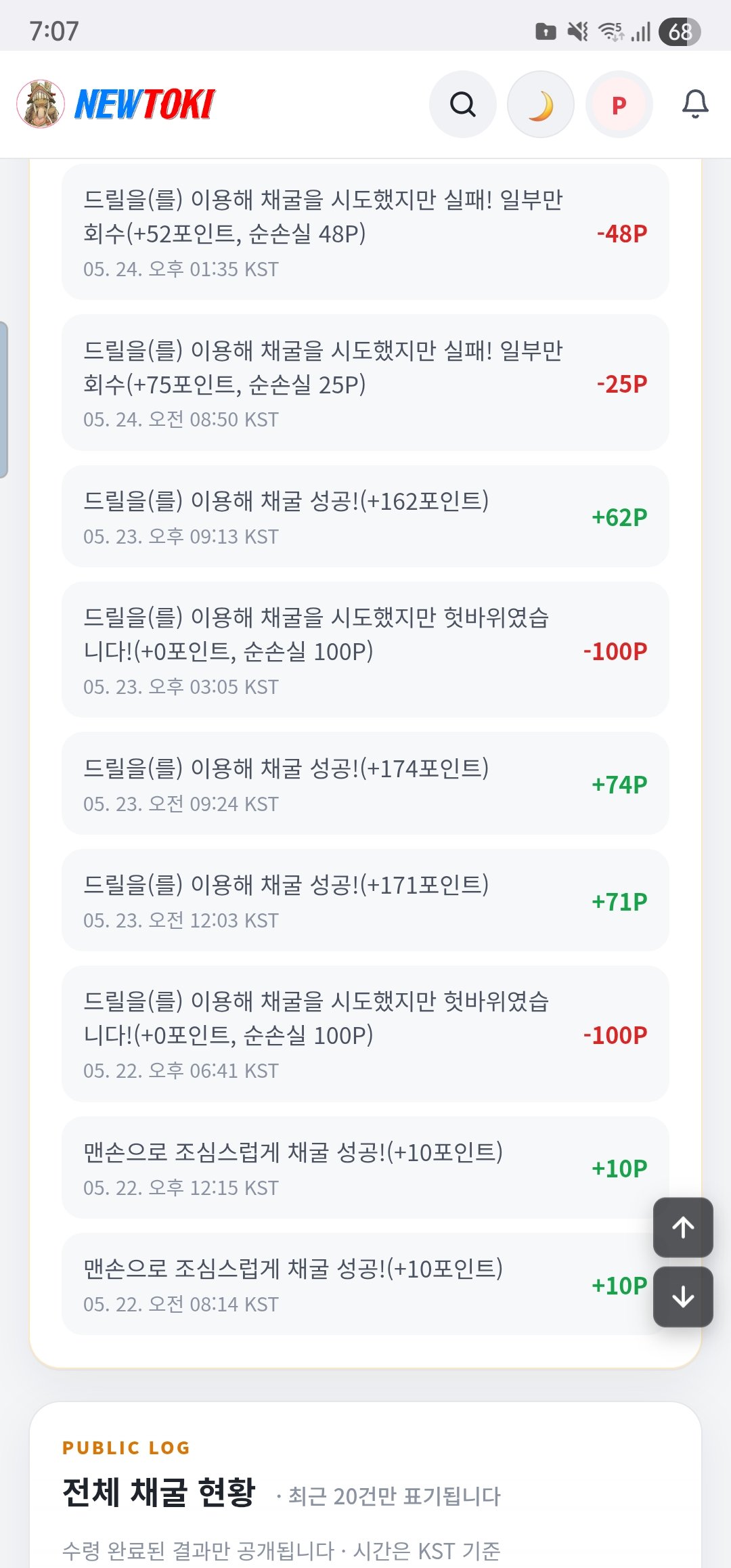
Task: Open the +162 points drill success entry
Action: click(365, 517)
